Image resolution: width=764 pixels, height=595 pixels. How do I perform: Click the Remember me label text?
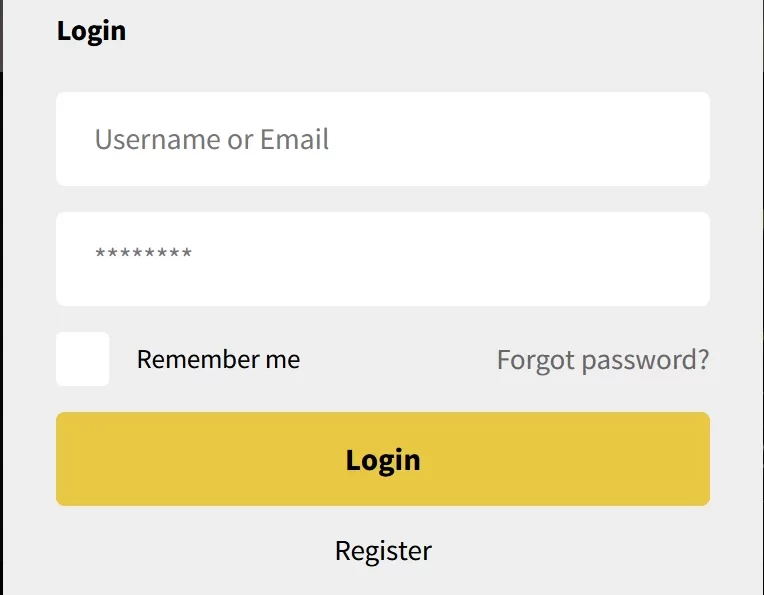[218, 359]
